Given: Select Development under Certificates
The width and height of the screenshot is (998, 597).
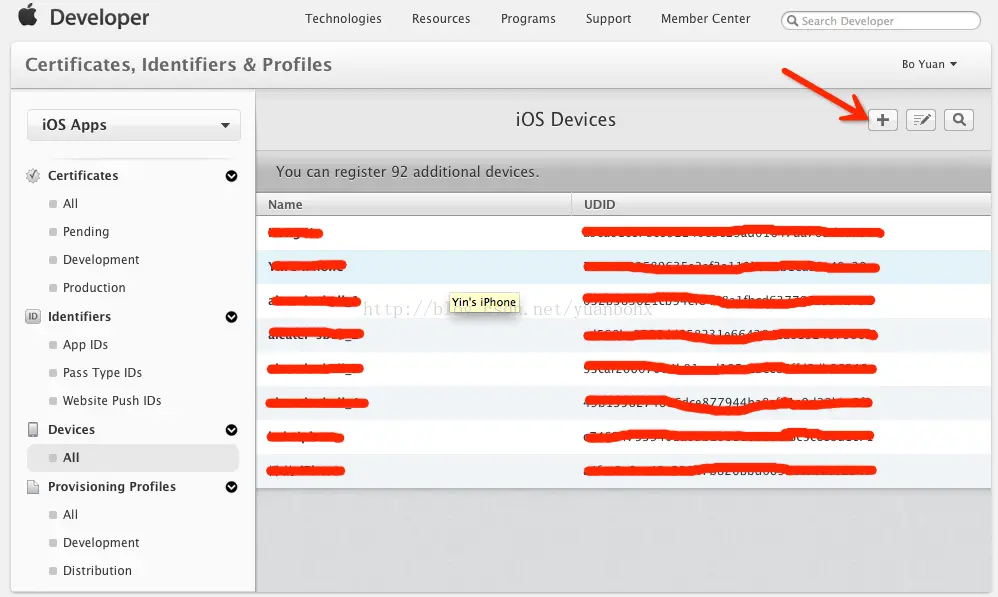Looking at the screenshot, I should click(x=101, y=260).
